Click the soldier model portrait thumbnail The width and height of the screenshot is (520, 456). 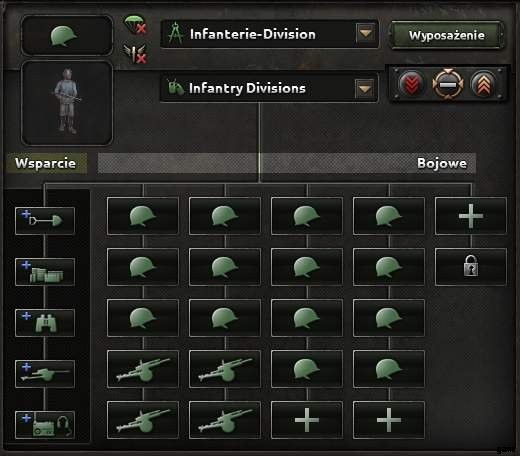[x=67, y=103]
